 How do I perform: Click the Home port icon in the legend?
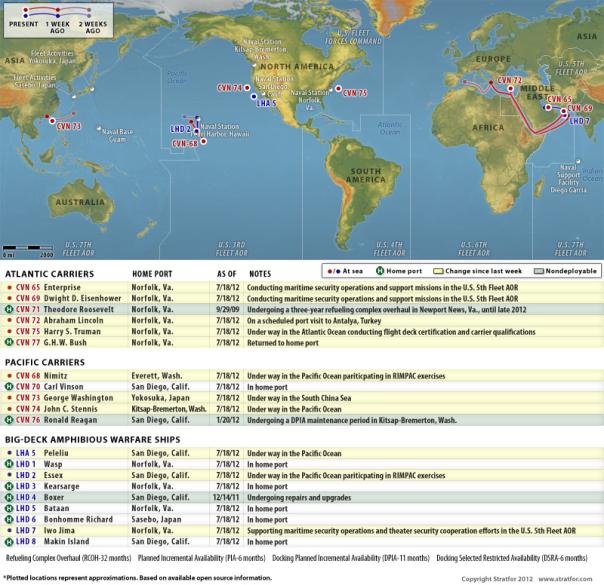pos(380,271)
